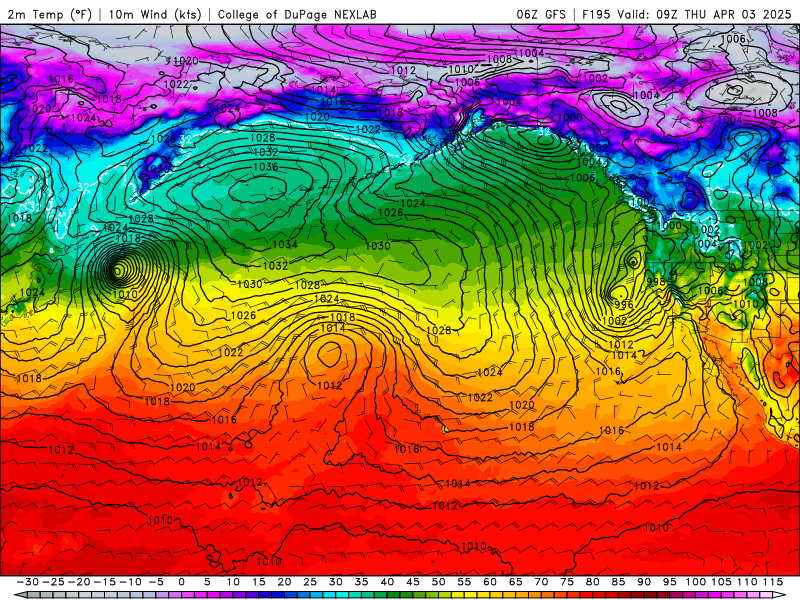
Task: Click the "F195" forecast hour text
Action: pos(596,14)
